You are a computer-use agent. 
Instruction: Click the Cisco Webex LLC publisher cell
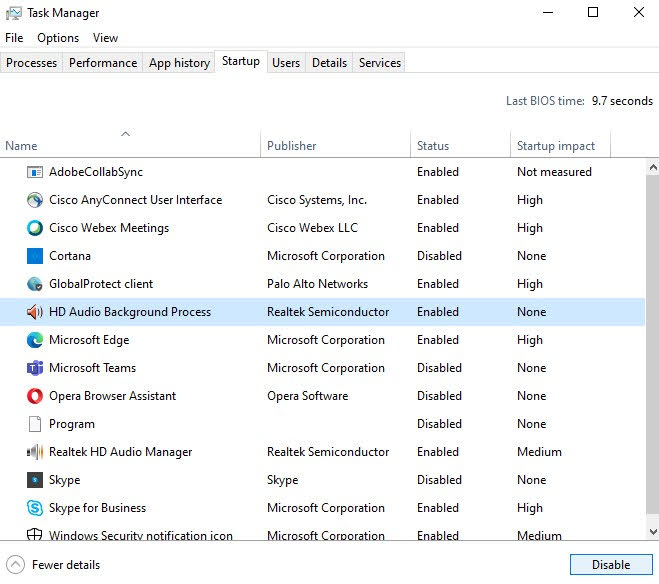(x=312, y=228)
